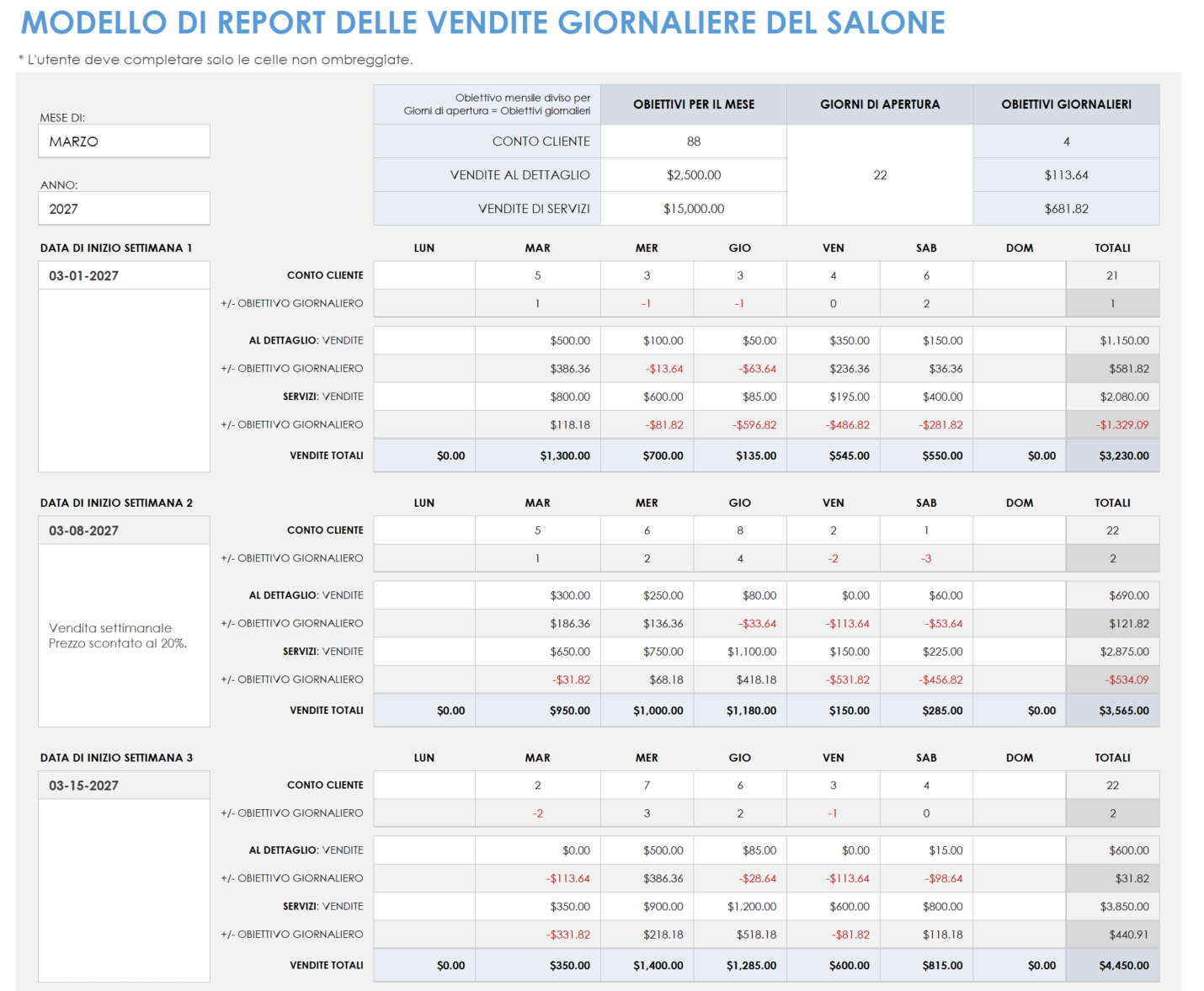1204x991 pixels.
Task: Click week 1 retail total $1,150.00
Action: click(1112, 341)
